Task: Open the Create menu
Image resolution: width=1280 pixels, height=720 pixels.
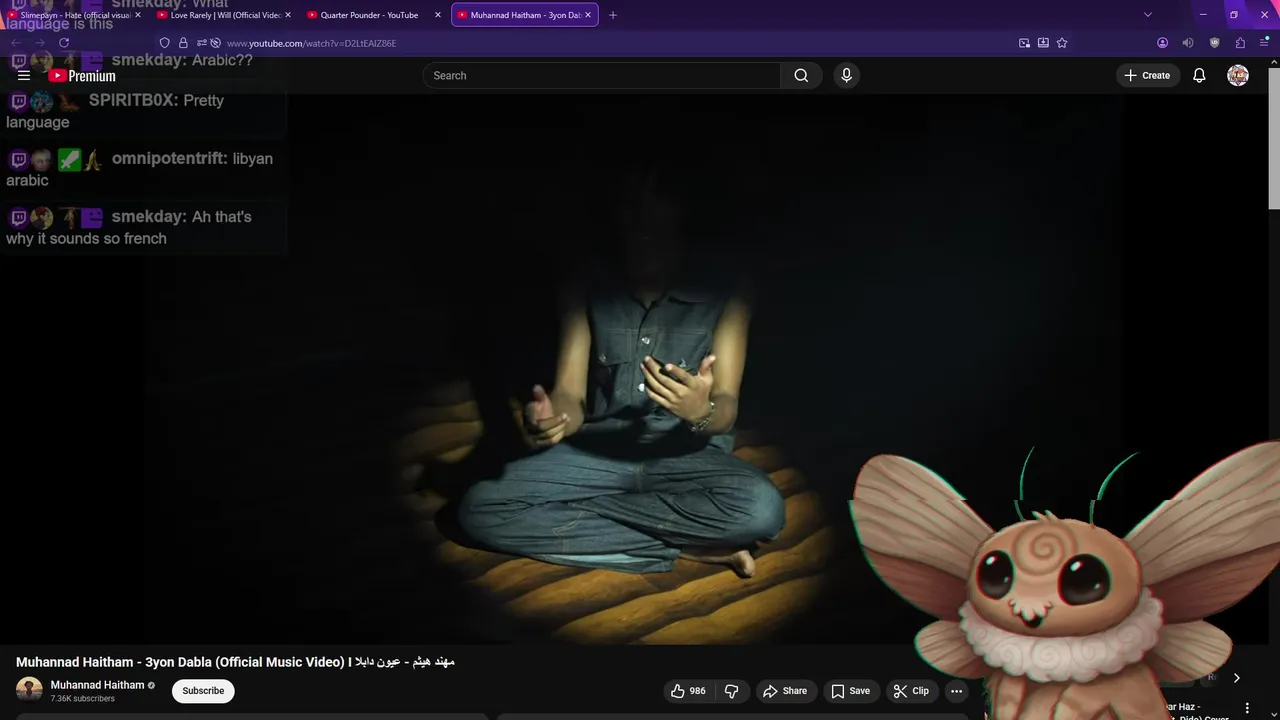Action: (1146, 75)
